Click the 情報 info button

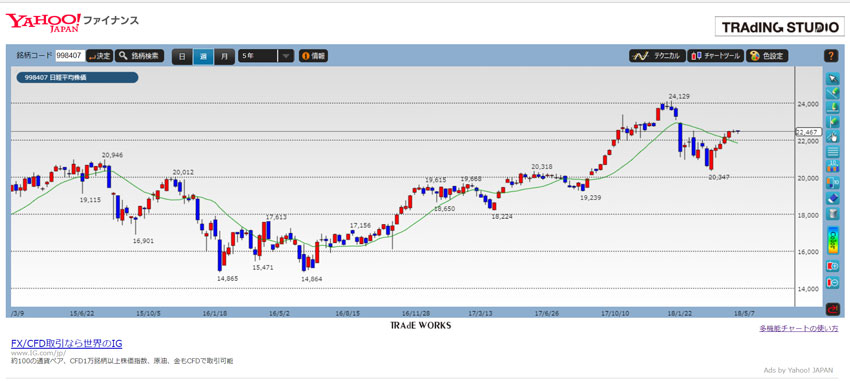pos(313,55)
